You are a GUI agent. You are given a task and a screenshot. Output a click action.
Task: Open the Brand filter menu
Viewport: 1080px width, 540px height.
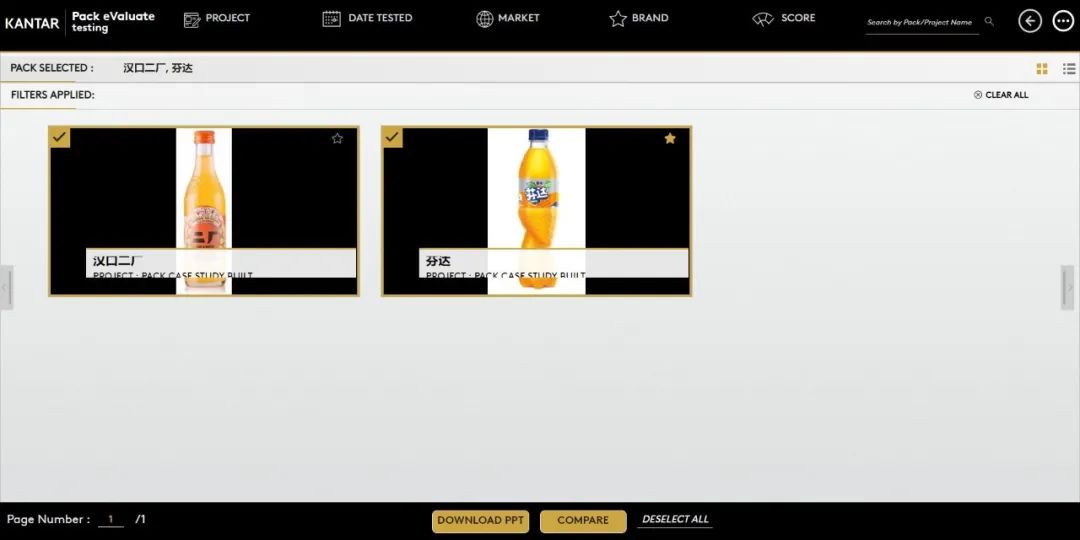pyautogui.click(x=638, y=19)
